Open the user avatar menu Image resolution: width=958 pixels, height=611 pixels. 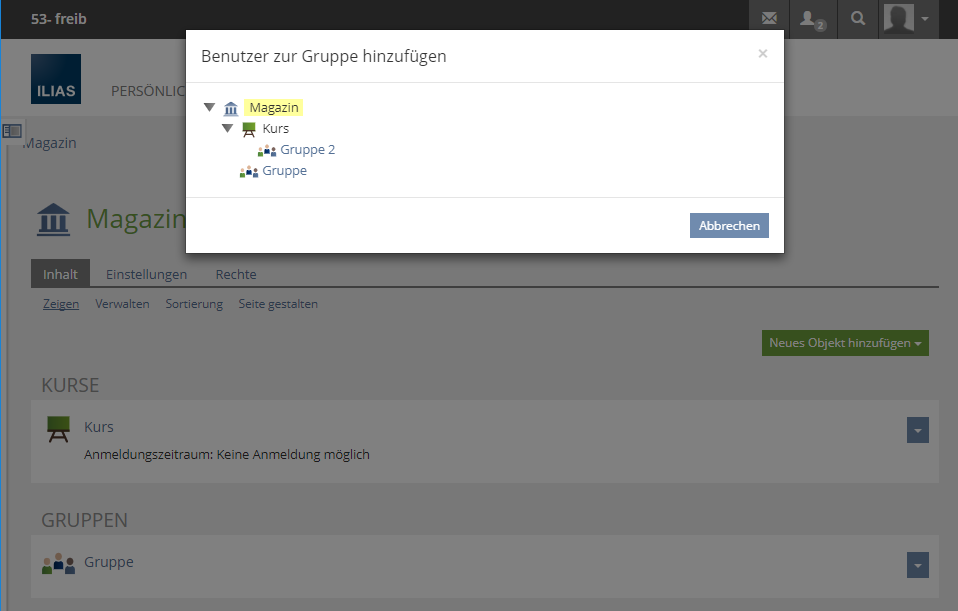(909, 19)
